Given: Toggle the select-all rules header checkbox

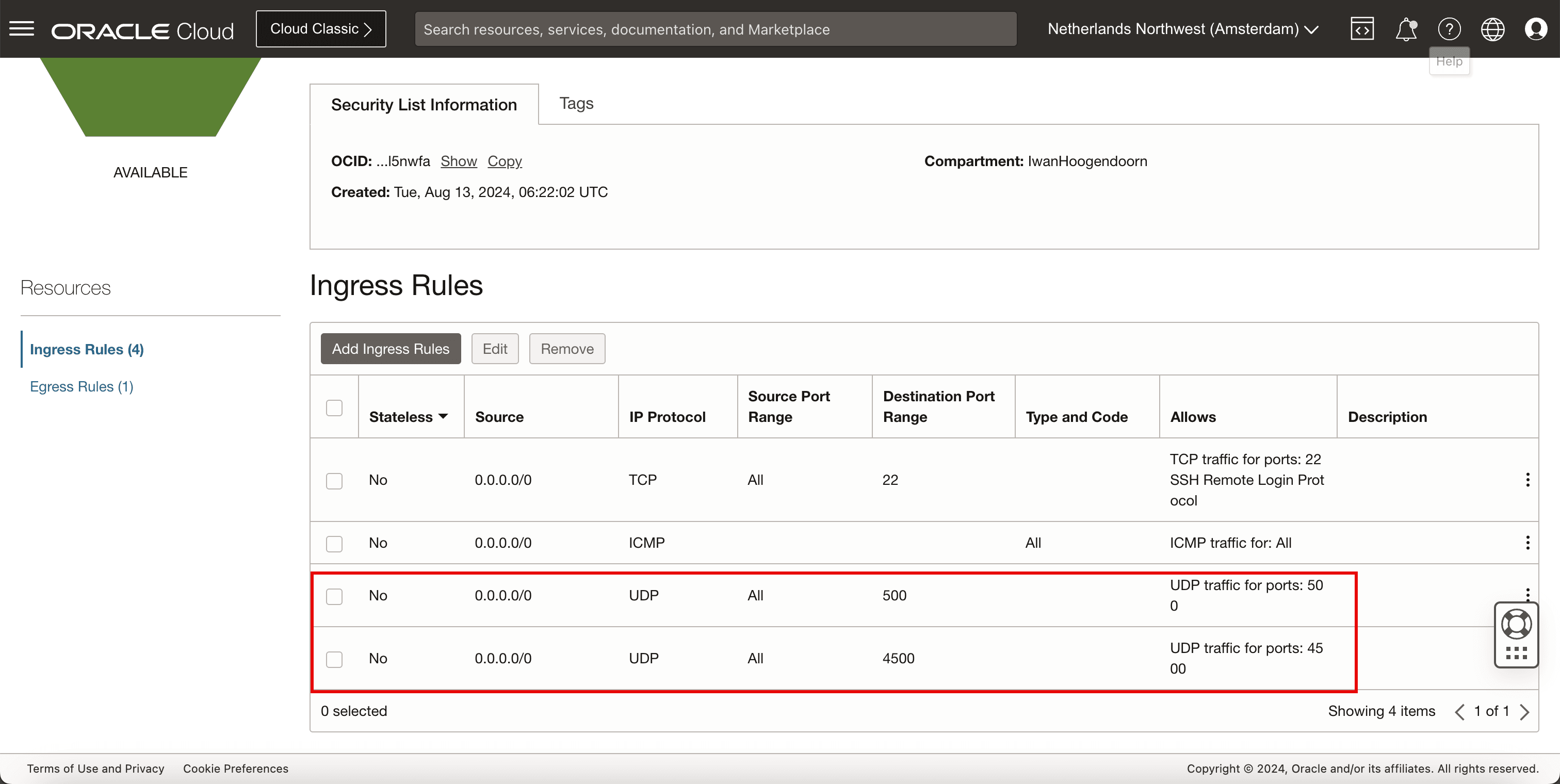Looking at the screenshot, I should pos(334,407).
